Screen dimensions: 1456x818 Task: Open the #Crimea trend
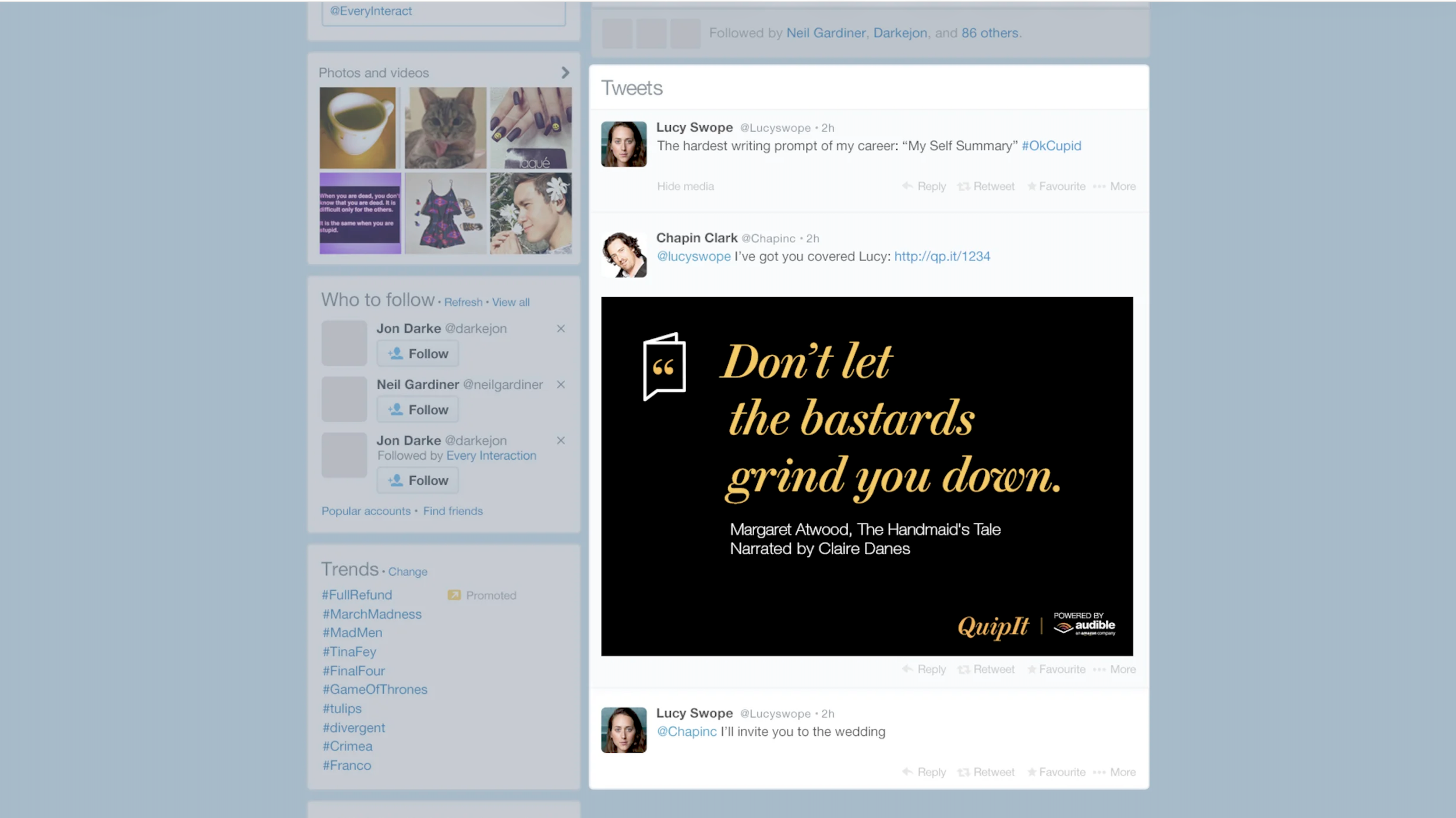(347, 746)
